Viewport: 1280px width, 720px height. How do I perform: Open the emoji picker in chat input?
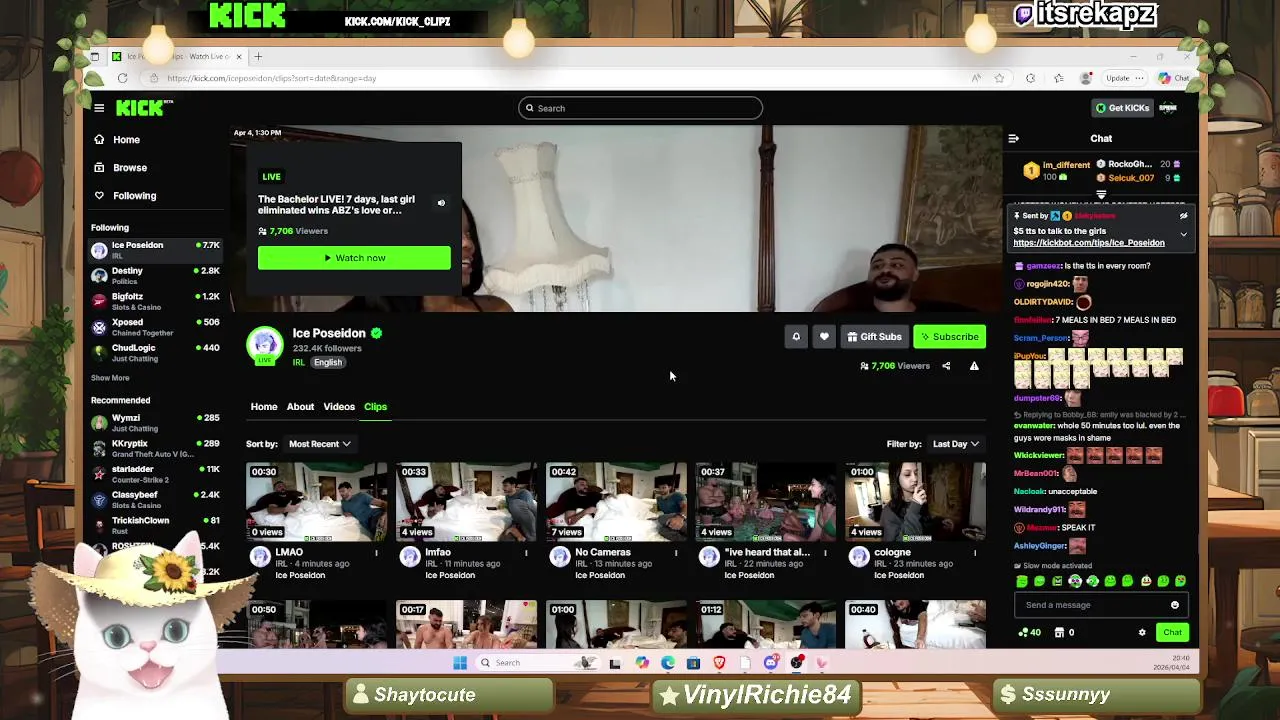1175,605
